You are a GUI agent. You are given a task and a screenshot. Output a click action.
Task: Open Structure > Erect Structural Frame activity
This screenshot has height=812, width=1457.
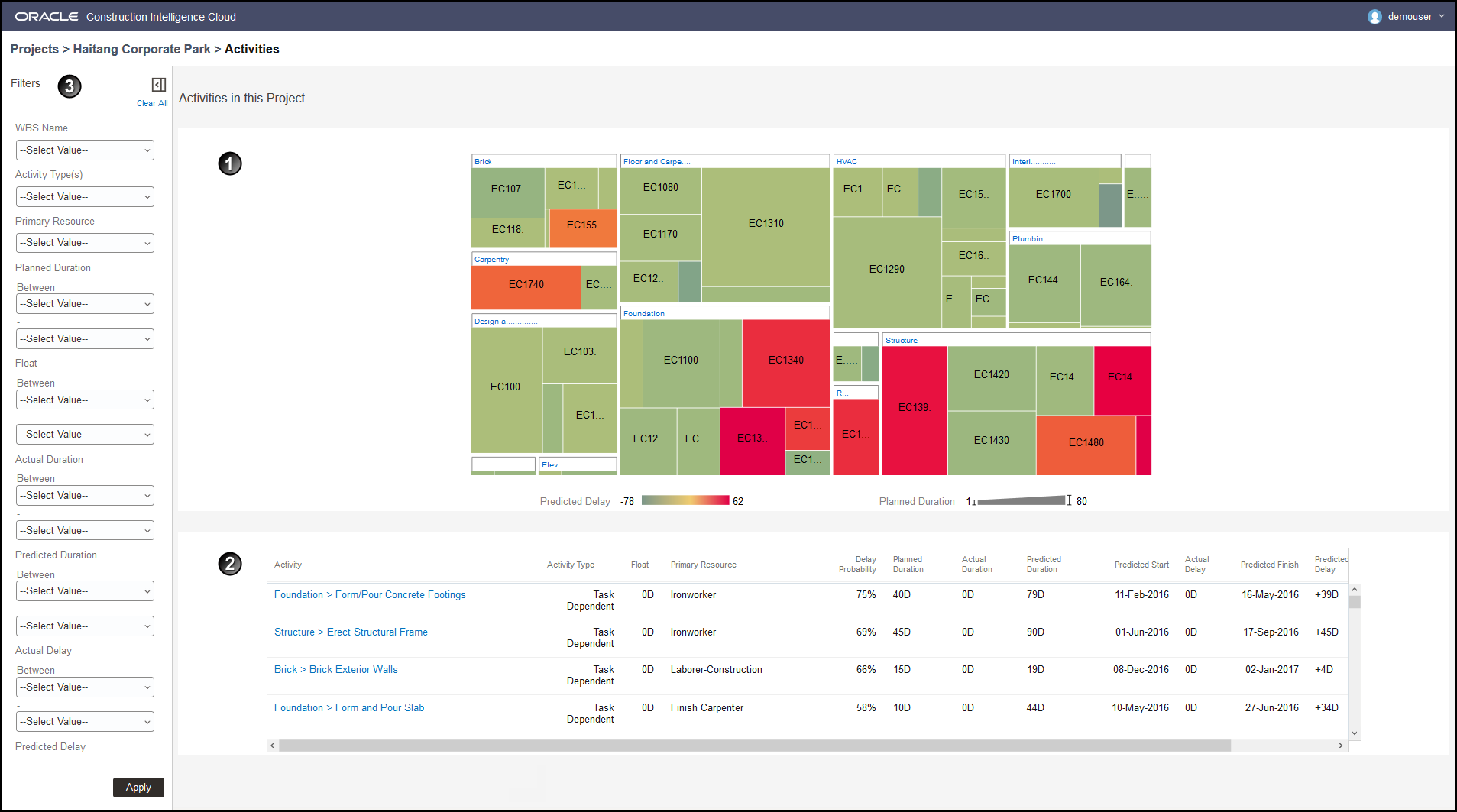pyautogui.click(x=350, y=632)
